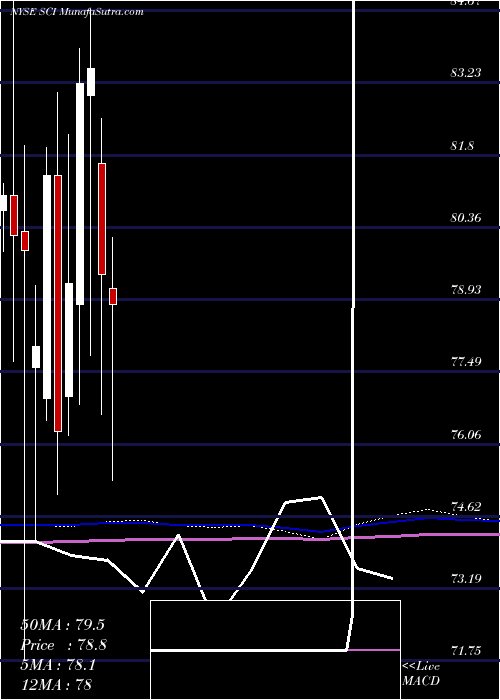
Task: Click the <<Live MACD label
Action: point(421,674)
